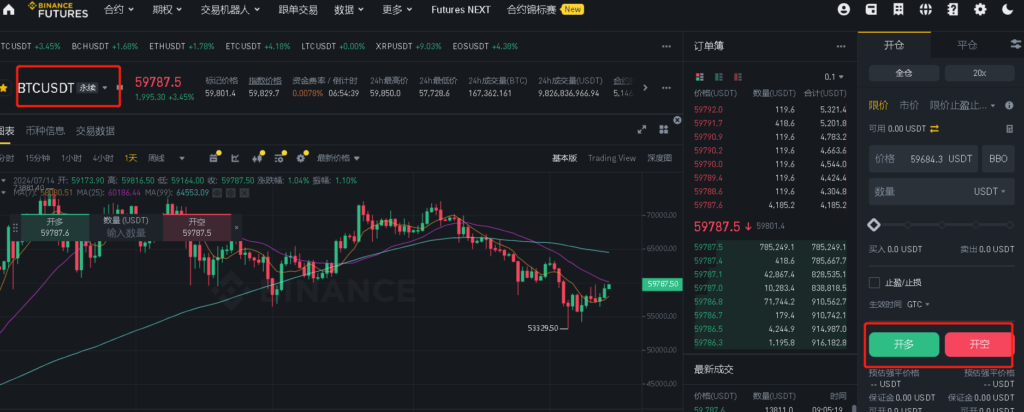1024x412 pixels.
Task: Open 生效时间 GTC dropdown
Action: click(918, 304)
